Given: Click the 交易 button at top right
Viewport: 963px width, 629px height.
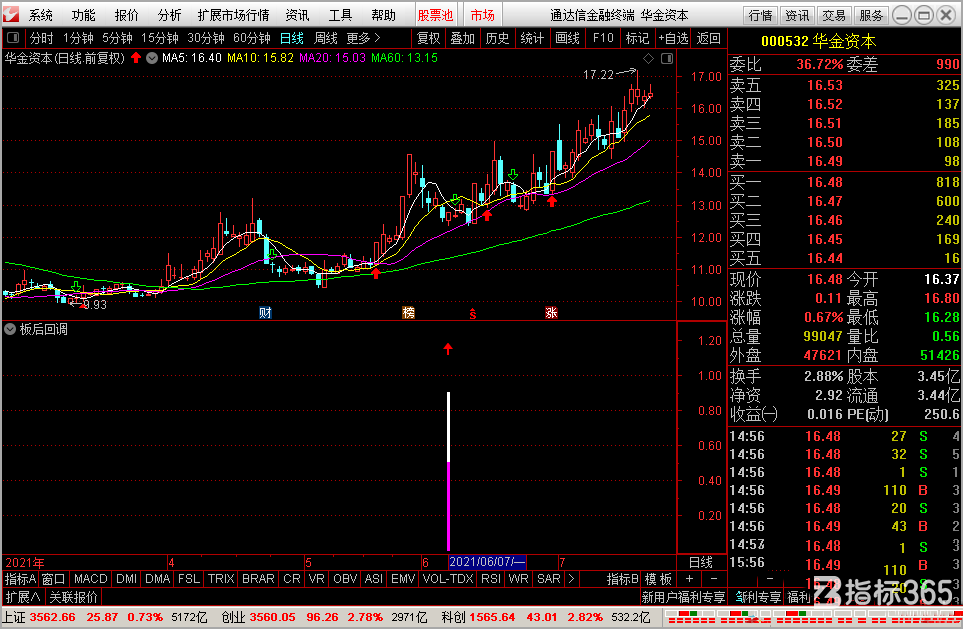Looking at the screenshot, I should tap(834, 15).
